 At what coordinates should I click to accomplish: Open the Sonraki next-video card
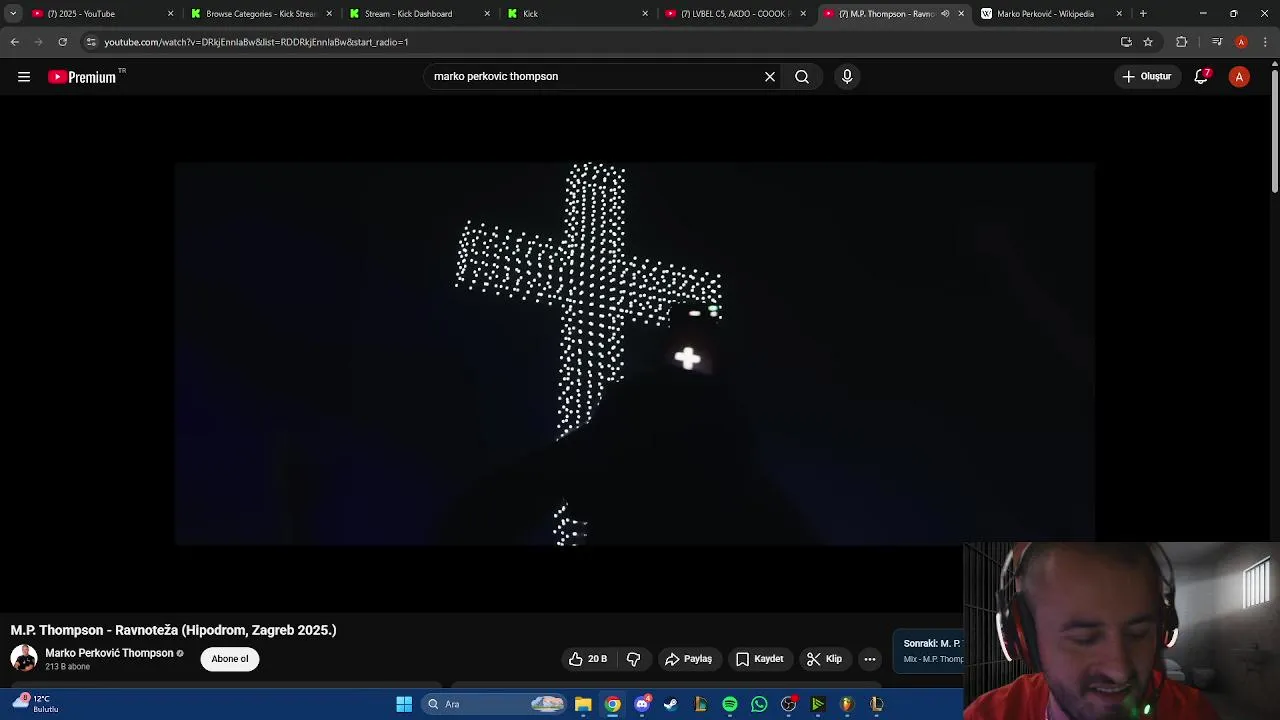929,651
